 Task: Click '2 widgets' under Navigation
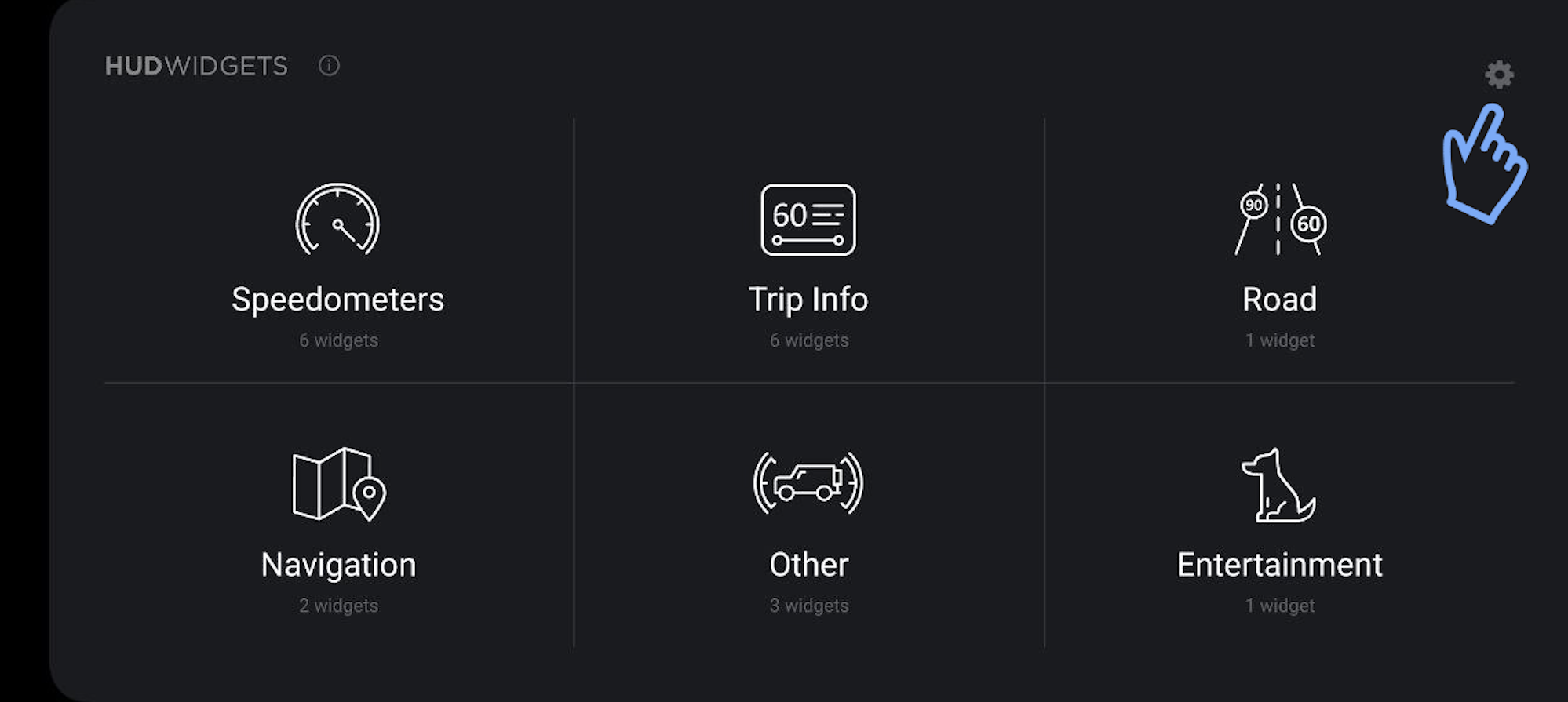point(338,606)
